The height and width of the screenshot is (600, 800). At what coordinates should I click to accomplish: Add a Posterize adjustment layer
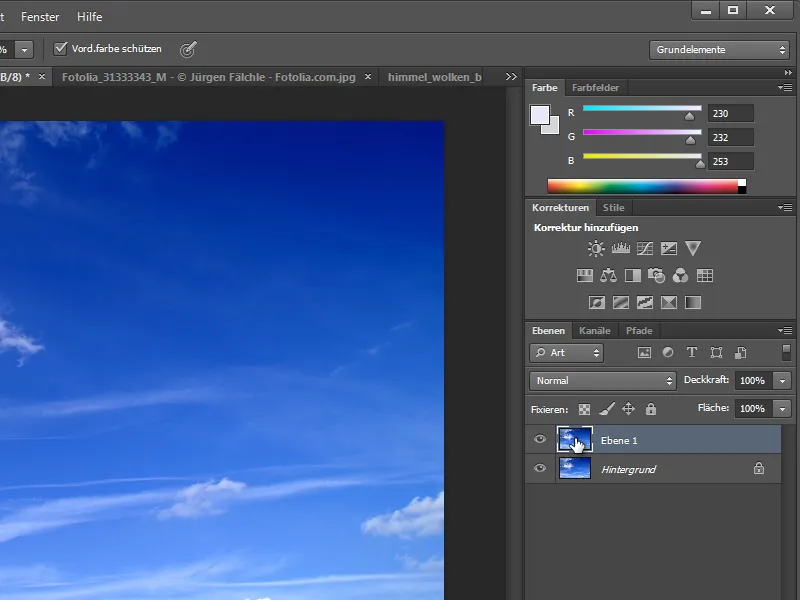click(620, 303)
